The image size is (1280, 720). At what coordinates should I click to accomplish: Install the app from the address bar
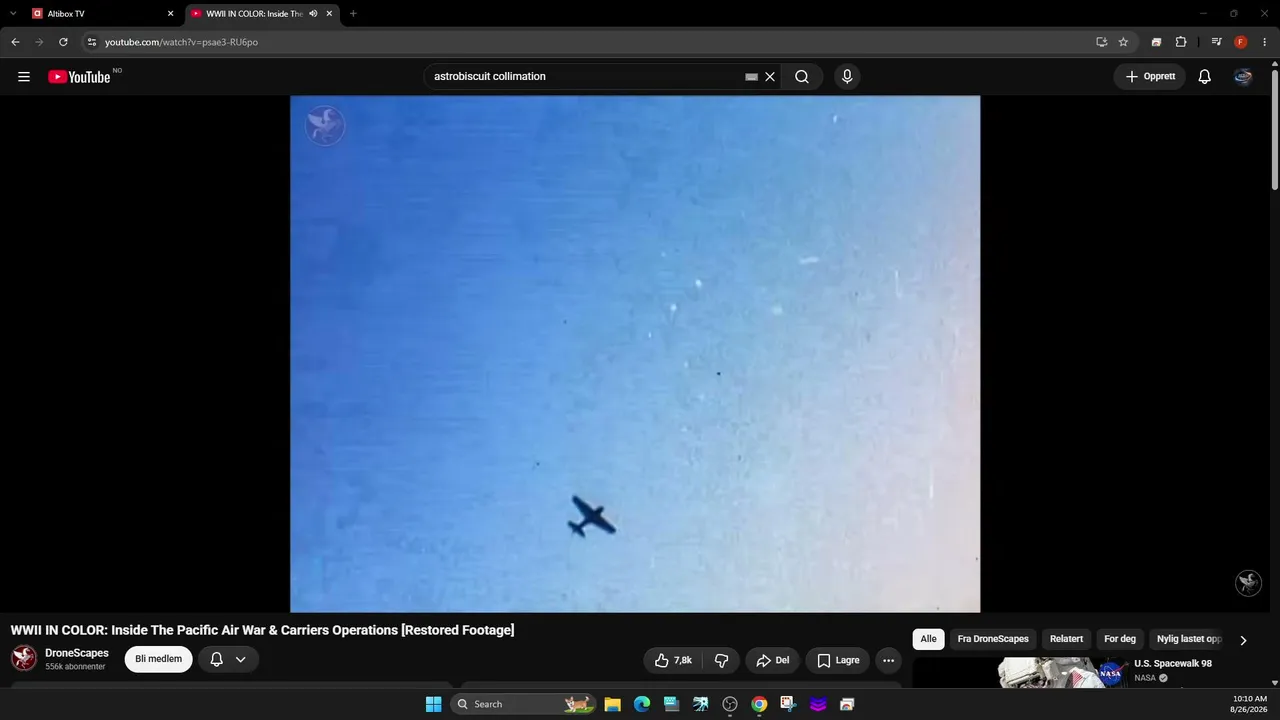(1101, 42)
